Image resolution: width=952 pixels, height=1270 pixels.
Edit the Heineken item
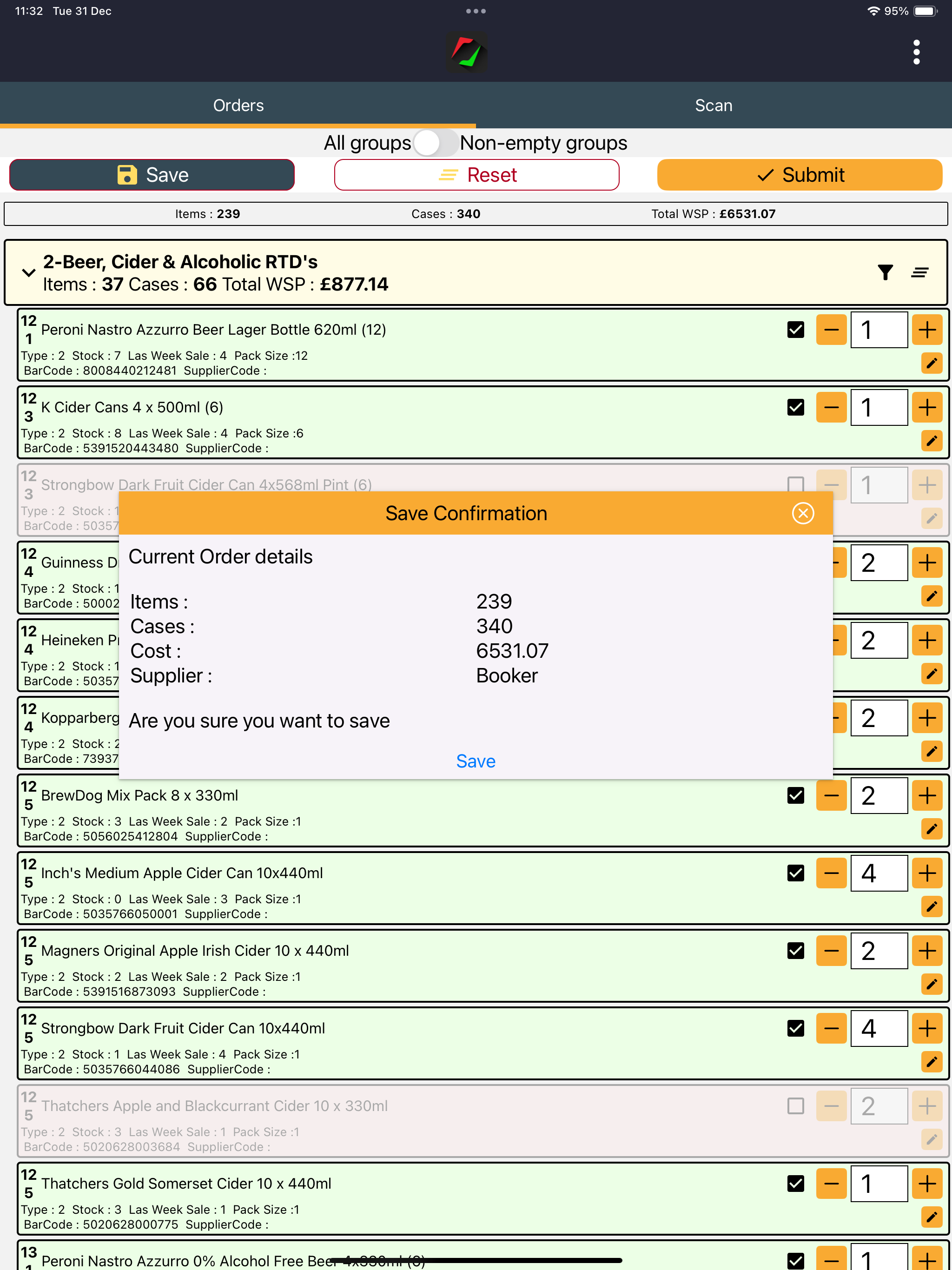click(932, 674)
